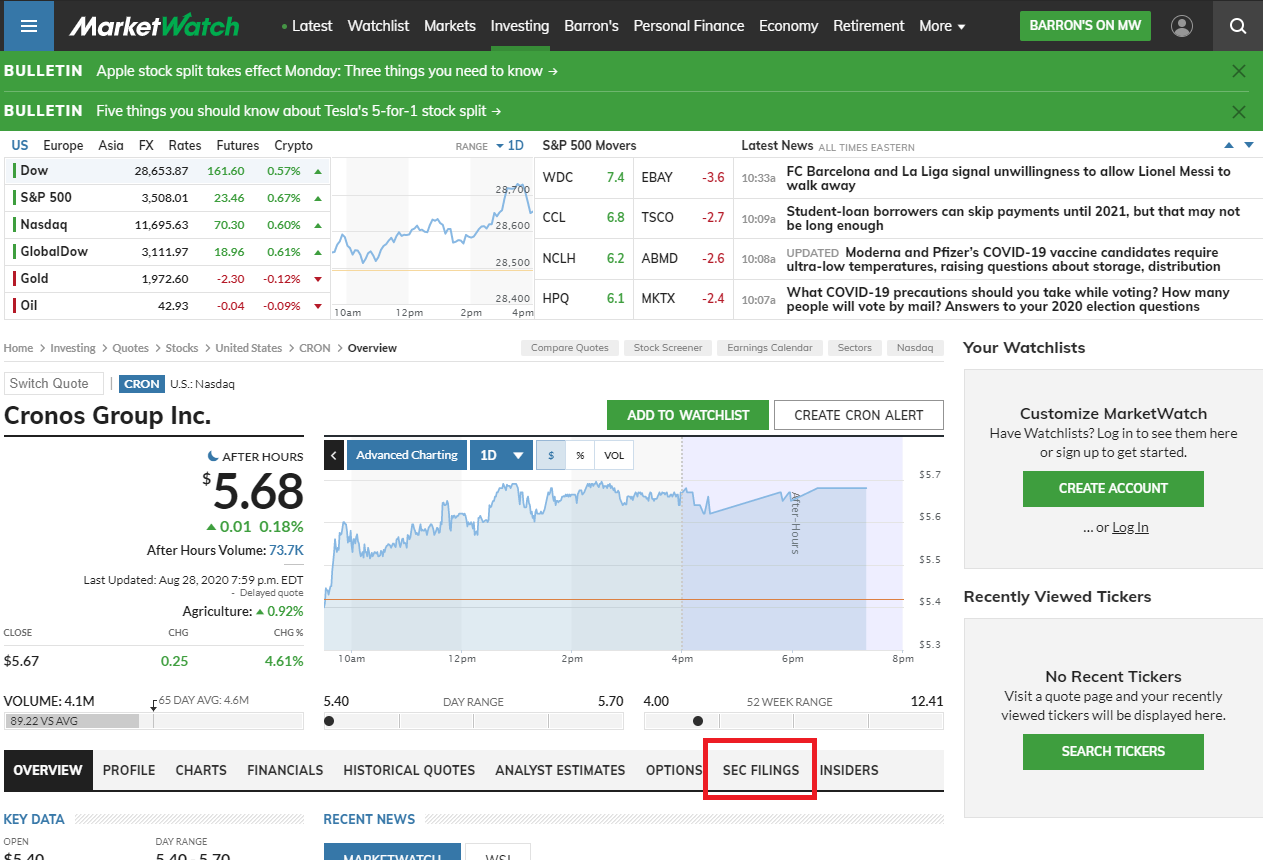Click the 52 week range marker
The image size is (1263, 860).
pos(698,721)
